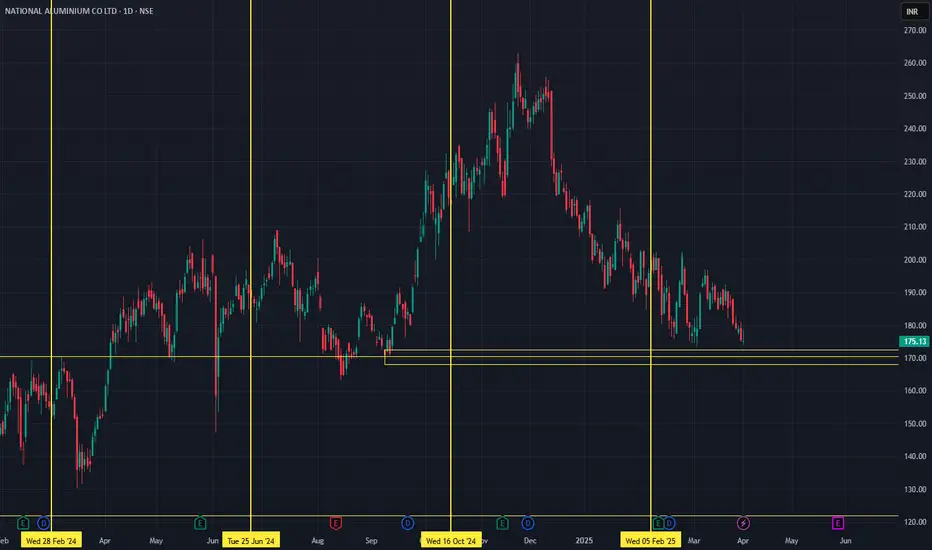Click the 150.00 price axis label
The width and height of the screenshot is (932, 550).
[915, 423]
